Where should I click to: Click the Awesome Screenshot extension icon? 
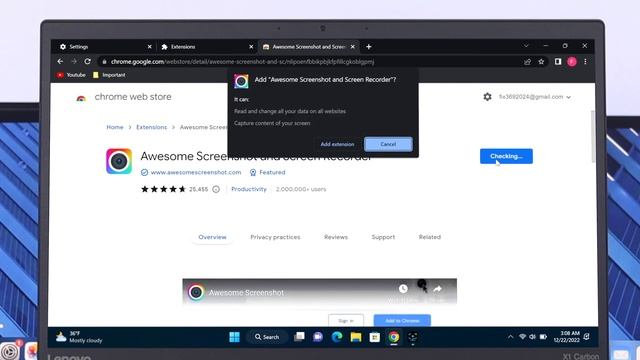(119, 161)
